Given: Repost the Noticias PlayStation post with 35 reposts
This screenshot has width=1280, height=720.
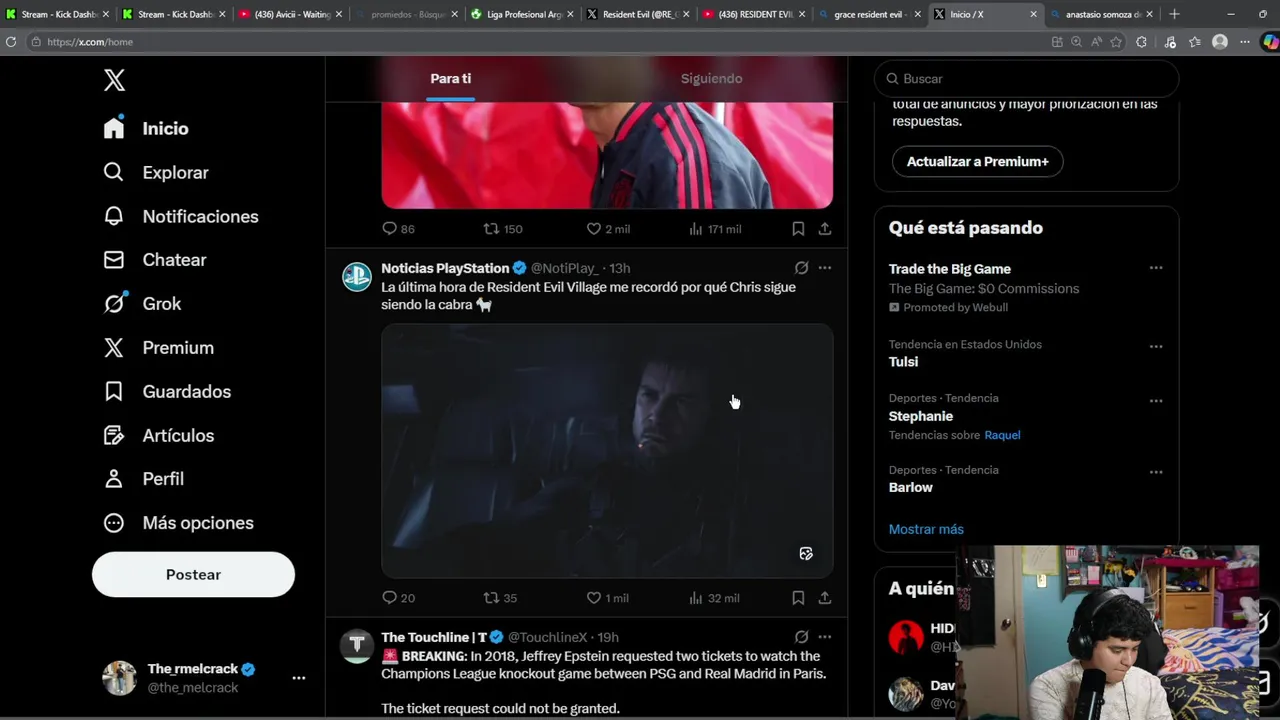Looking at the screenshot, I should pos(500,598).
